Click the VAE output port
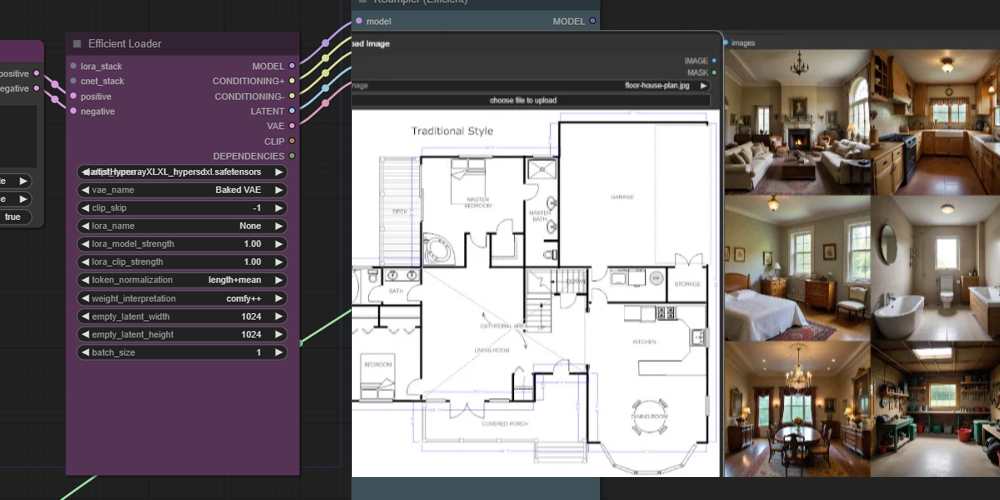 (x=292, y=126)
